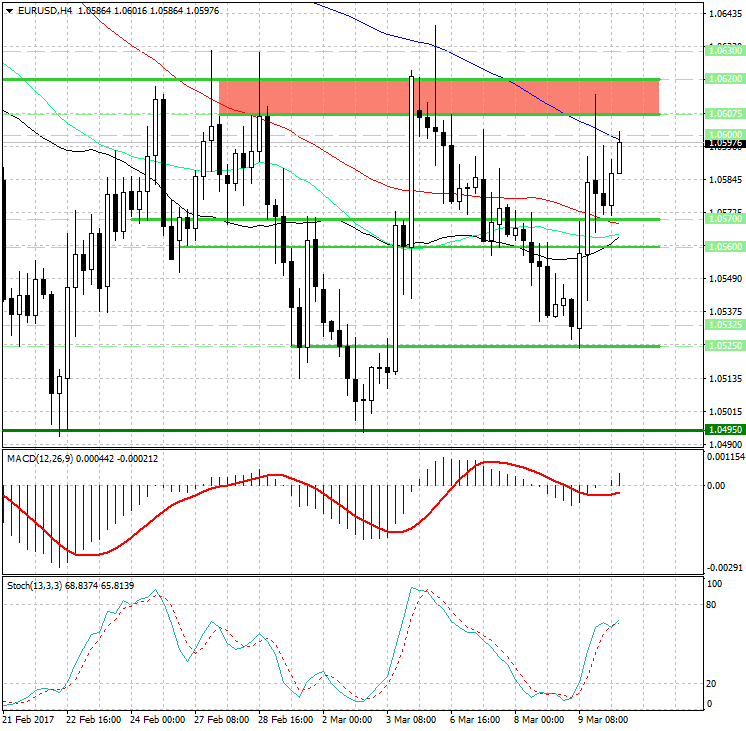Select the 8 Mar 00:00 time label

click(x=539, y=720)
